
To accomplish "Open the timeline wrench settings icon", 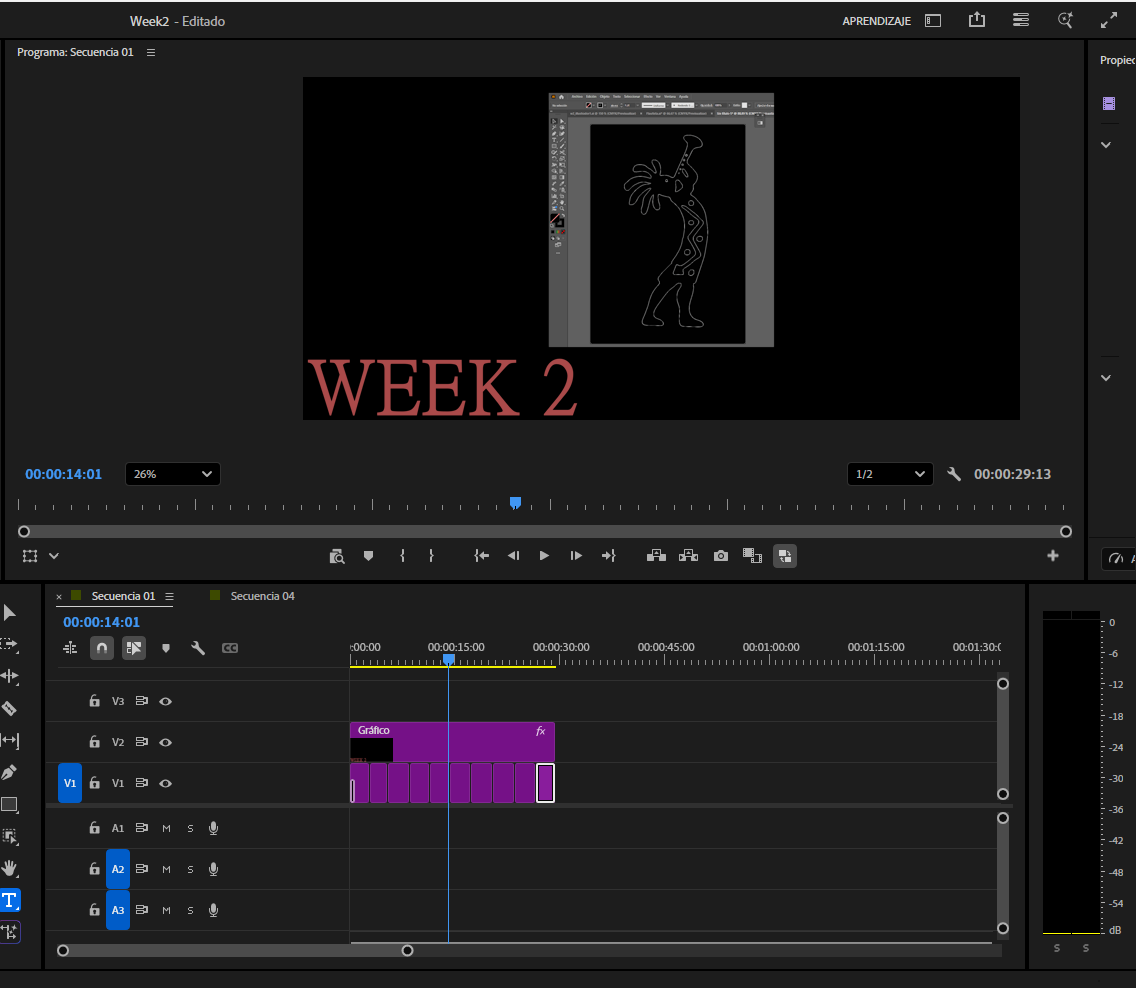I will [x=198, y=648].
